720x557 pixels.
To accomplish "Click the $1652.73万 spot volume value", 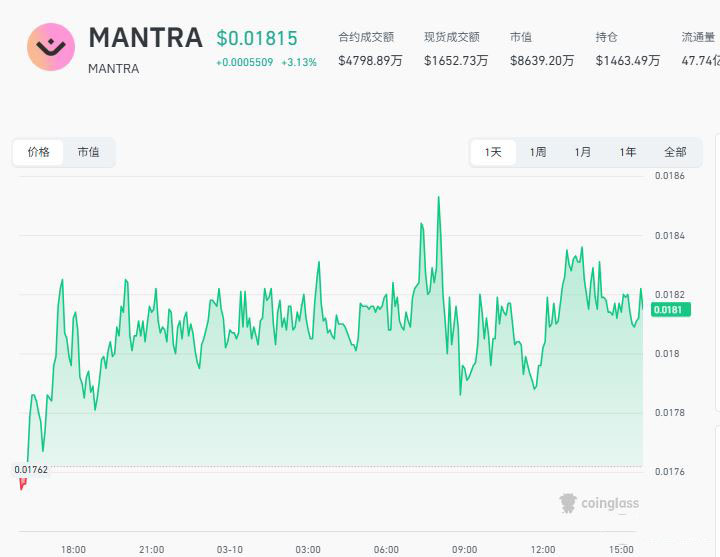I will [x=456, y=61].
